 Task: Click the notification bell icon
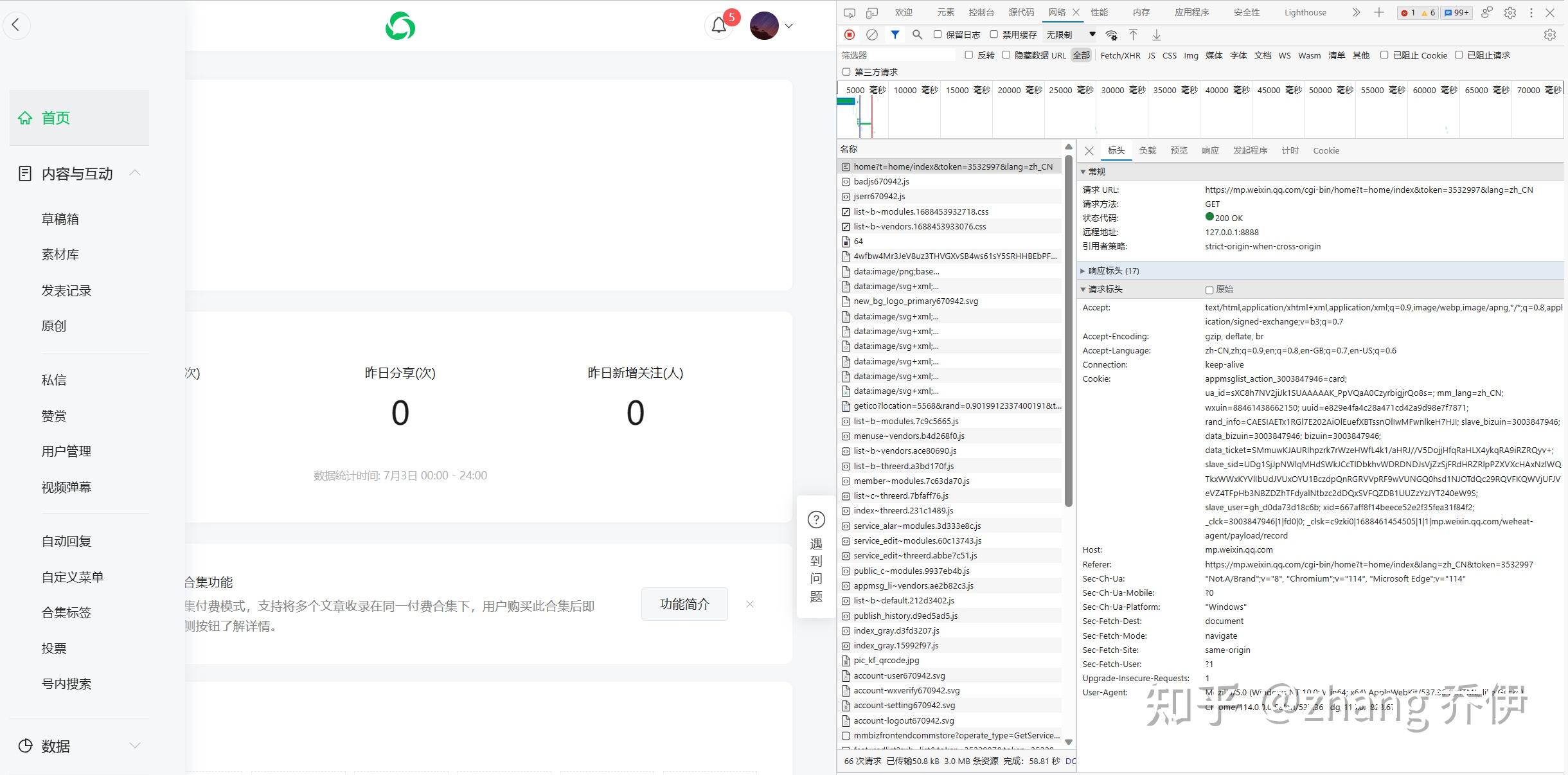click(718, 26)
